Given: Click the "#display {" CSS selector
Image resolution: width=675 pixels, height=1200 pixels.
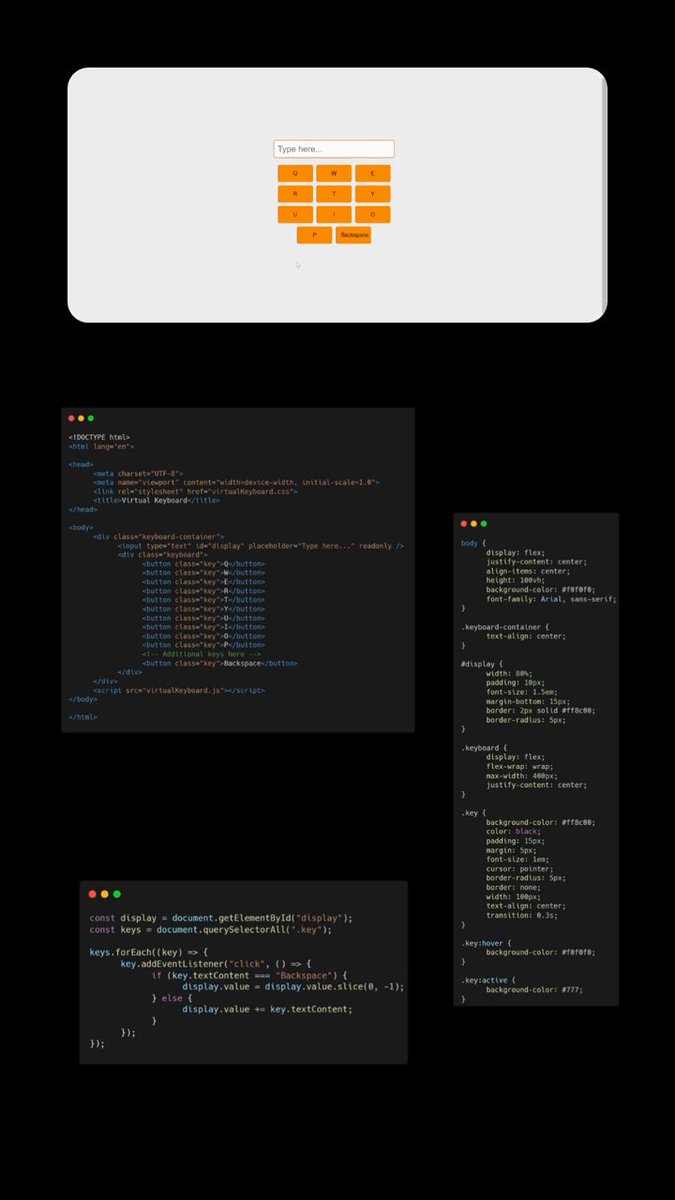Looking at the screenshot, I should [483, 664].
